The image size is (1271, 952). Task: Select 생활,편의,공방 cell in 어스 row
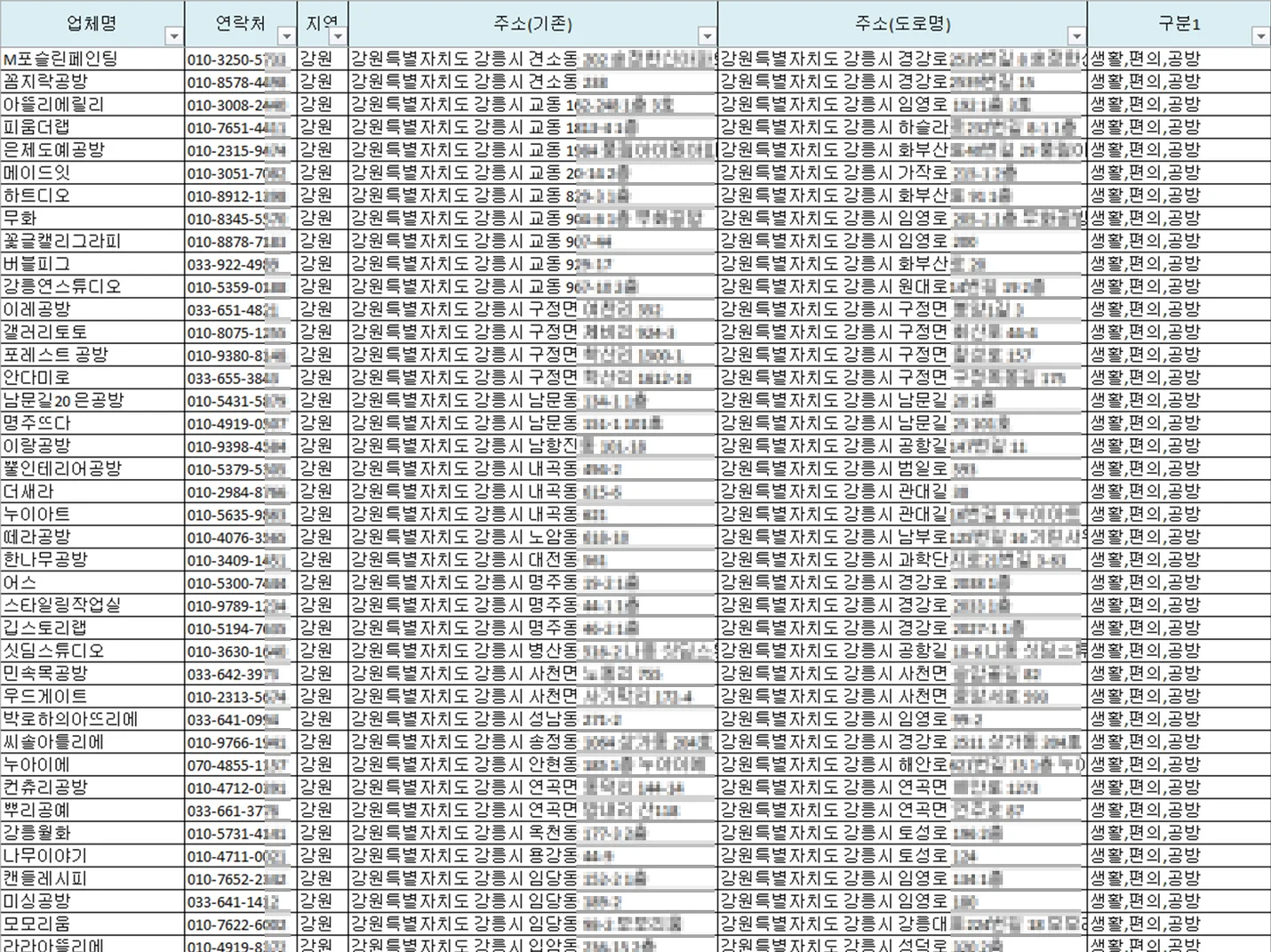pos(1179,582)
